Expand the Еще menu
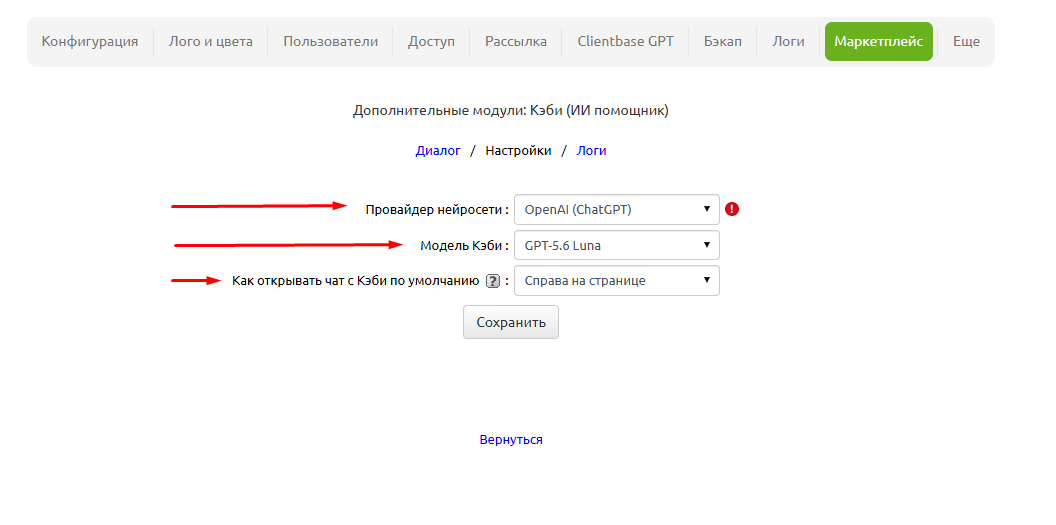This screenshot has width=1056, height=525. point(966,42)
